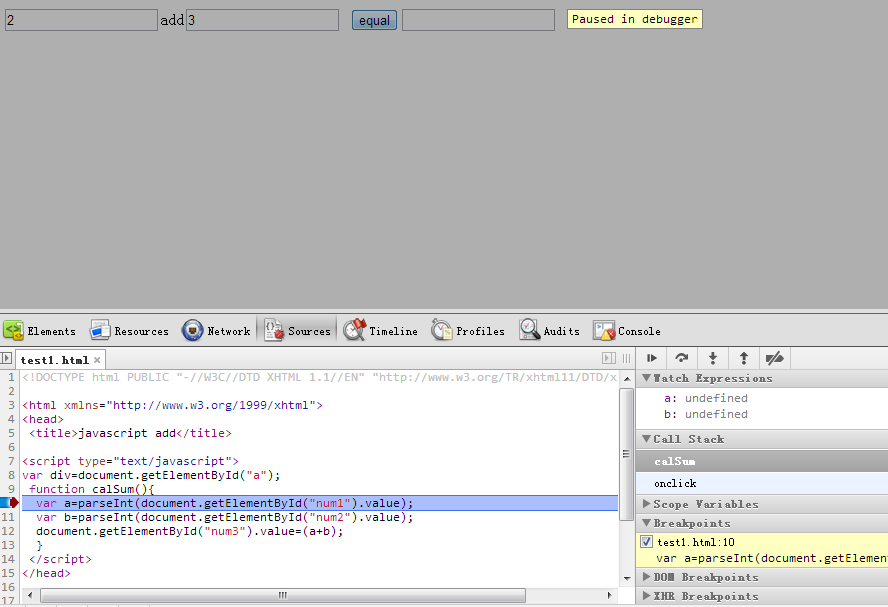This screenshot has width=888, height=607.
Task: Select the test1.html file tab
Action: (54, 360)
